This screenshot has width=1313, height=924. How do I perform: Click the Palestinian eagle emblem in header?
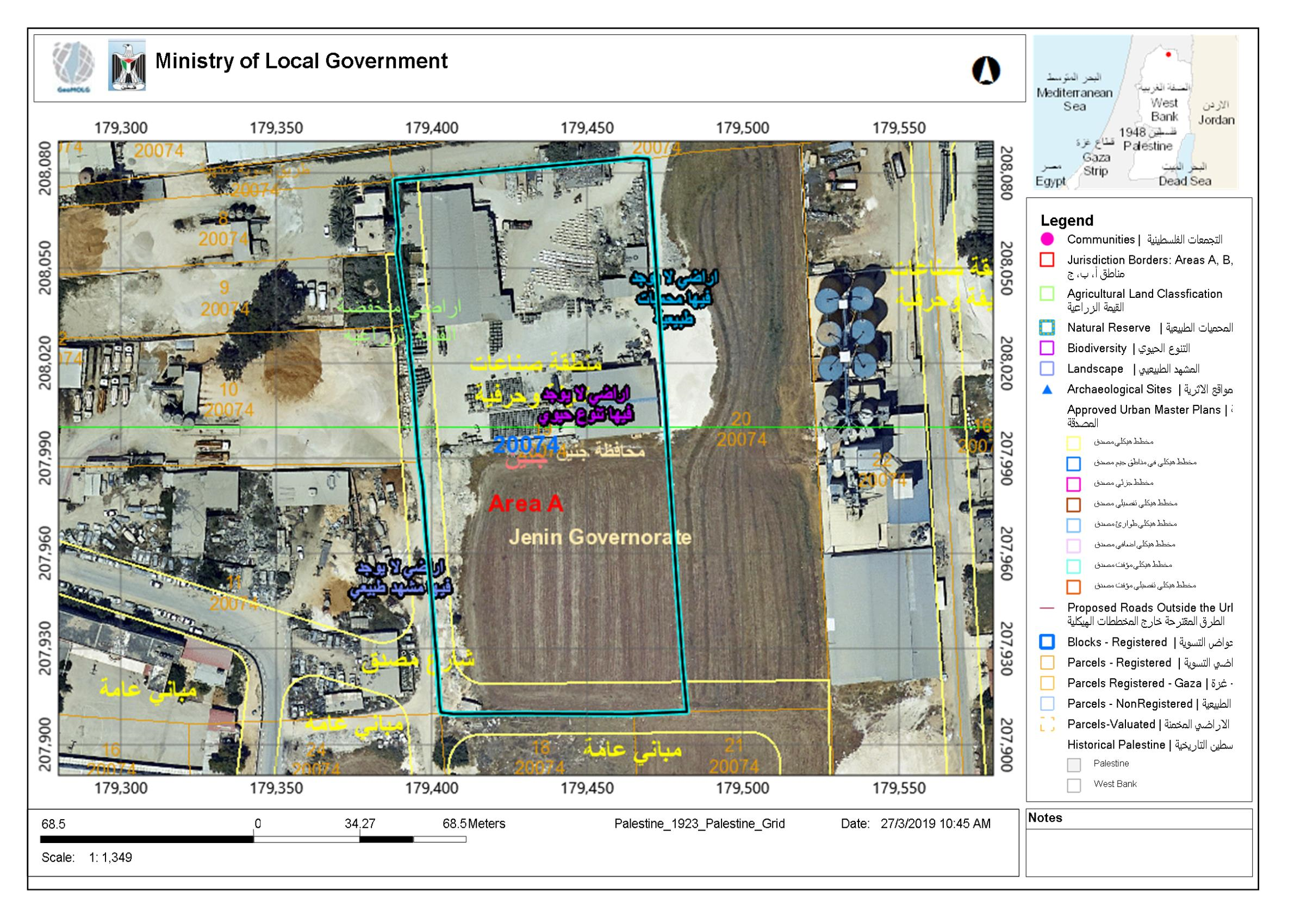click(127, 66)
